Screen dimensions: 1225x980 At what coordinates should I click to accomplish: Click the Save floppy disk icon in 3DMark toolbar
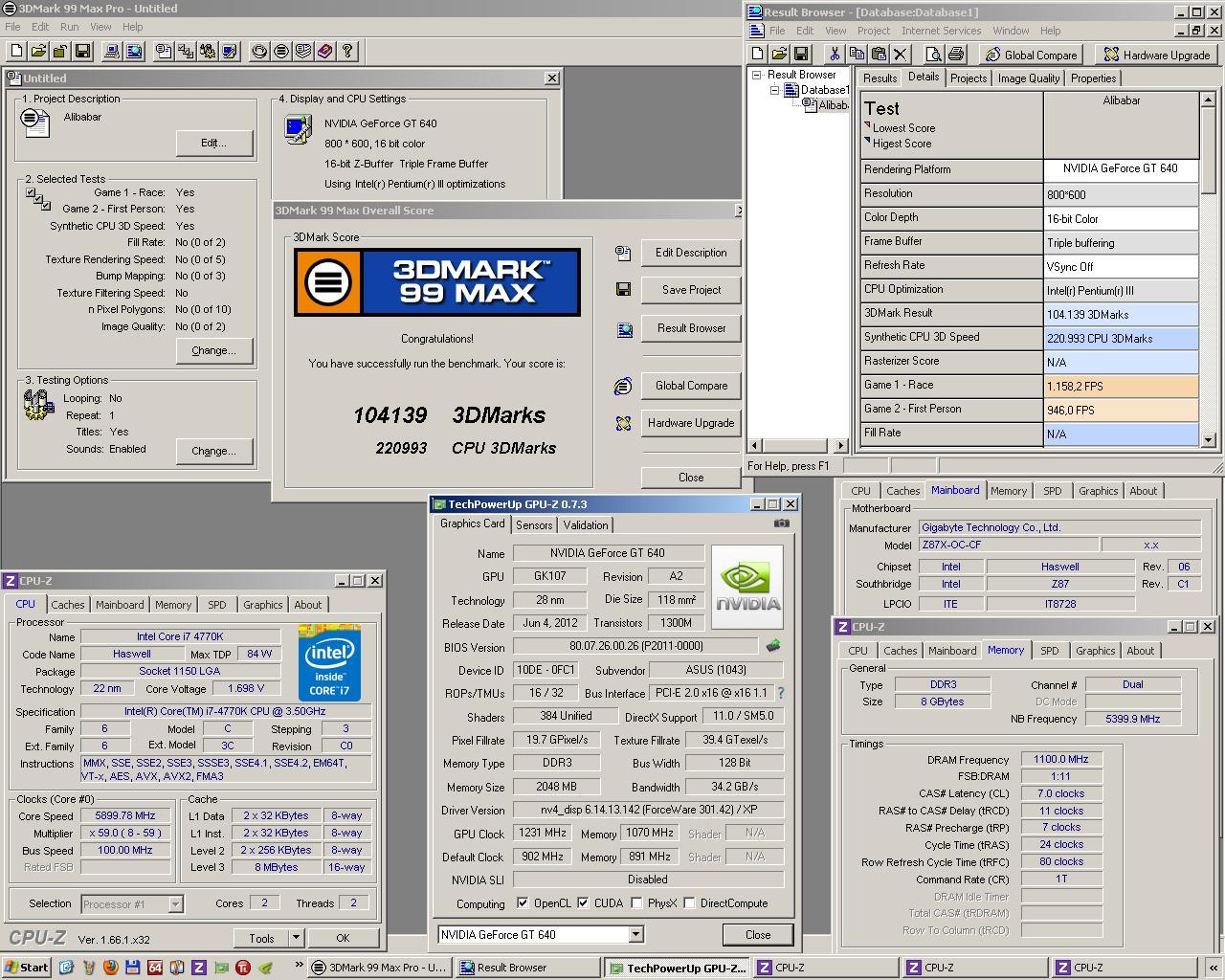tap(82, 52)
